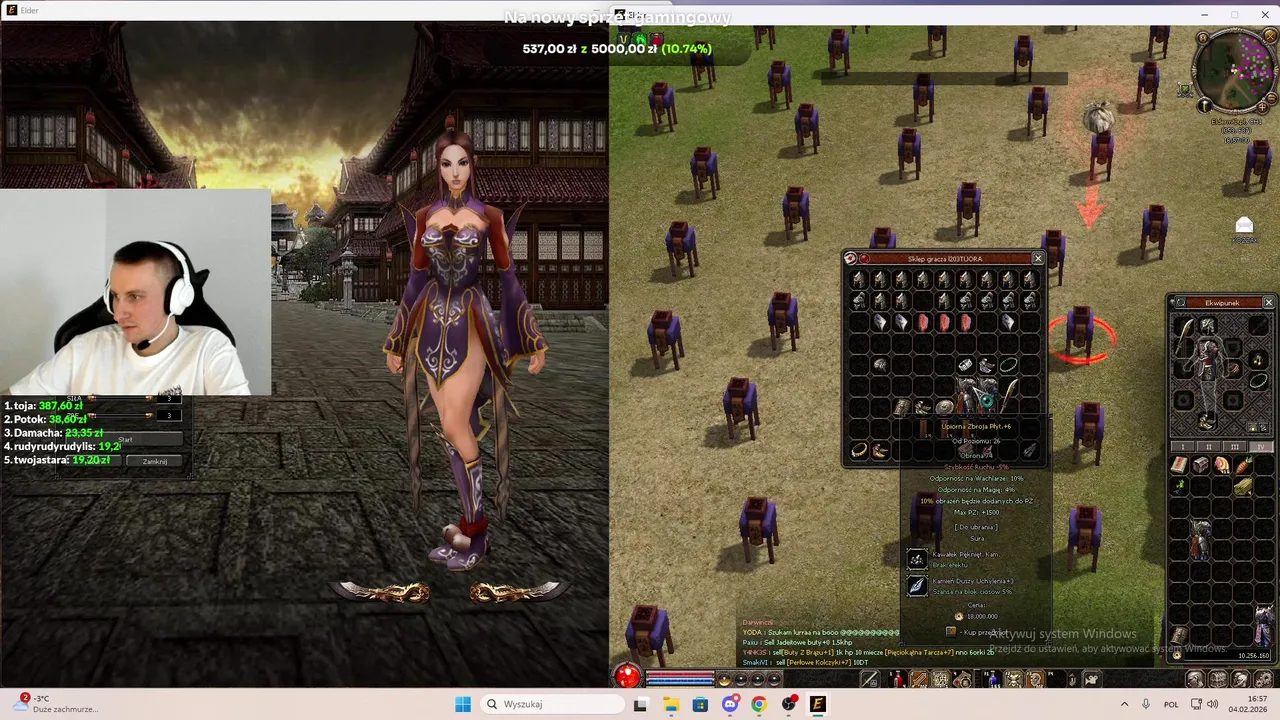Open File Explorer from the taskbar
The width and height of the screenshot is (1280, 720).
pos(670,704)
